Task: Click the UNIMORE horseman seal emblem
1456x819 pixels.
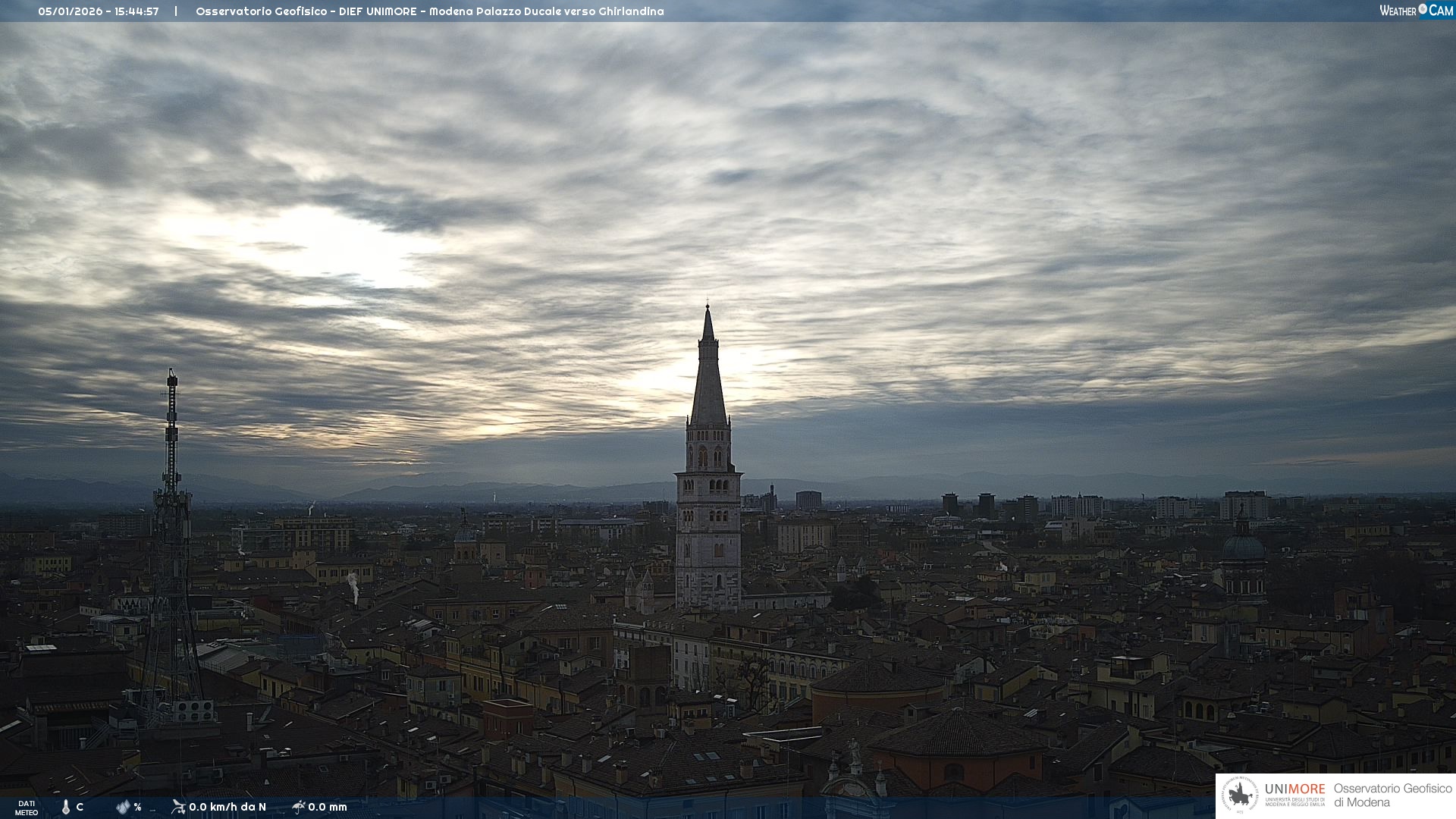Action: (x=1240, y=795)
